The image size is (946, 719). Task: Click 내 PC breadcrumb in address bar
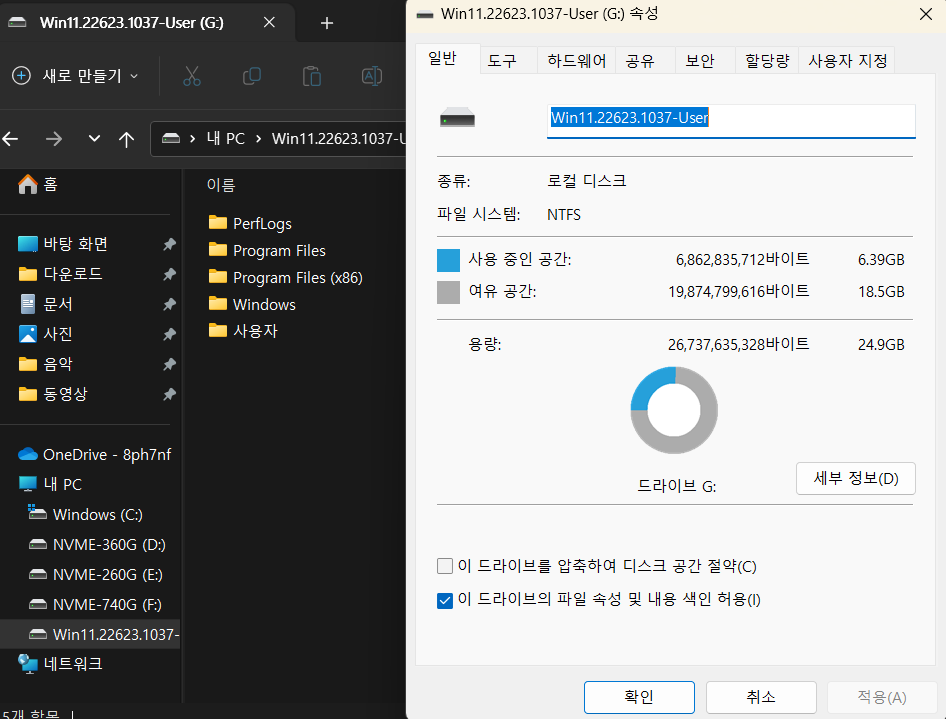(226, 139)
